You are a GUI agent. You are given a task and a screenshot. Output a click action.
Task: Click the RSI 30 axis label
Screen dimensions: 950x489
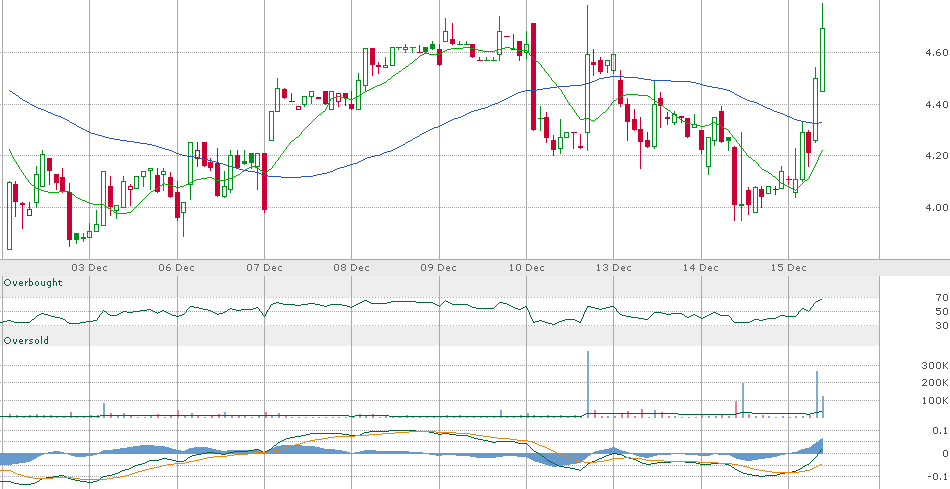[942, 325]
